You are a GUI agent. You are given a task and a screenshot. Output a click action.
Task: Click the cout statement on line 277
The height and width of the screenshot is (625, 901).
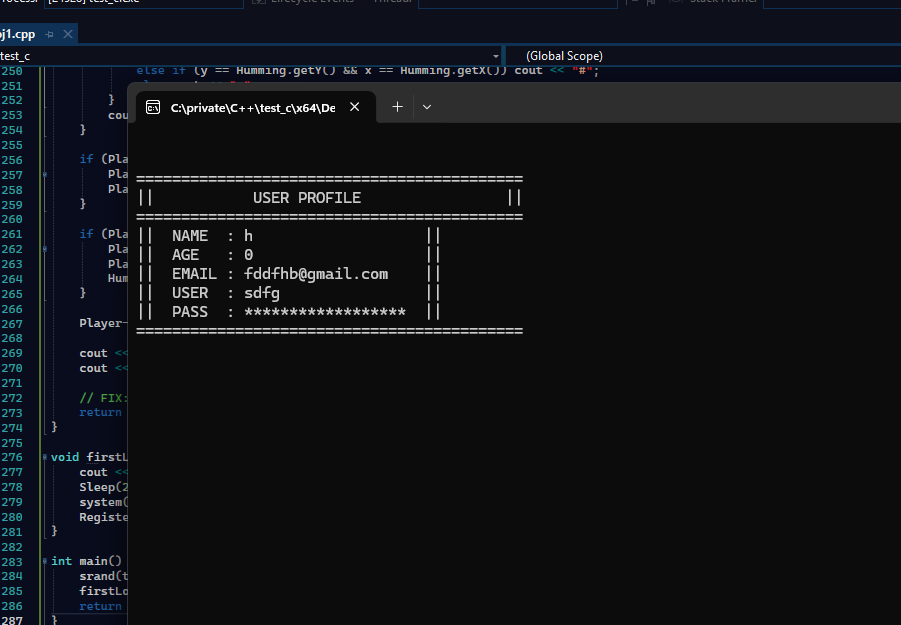click(103, 472)
